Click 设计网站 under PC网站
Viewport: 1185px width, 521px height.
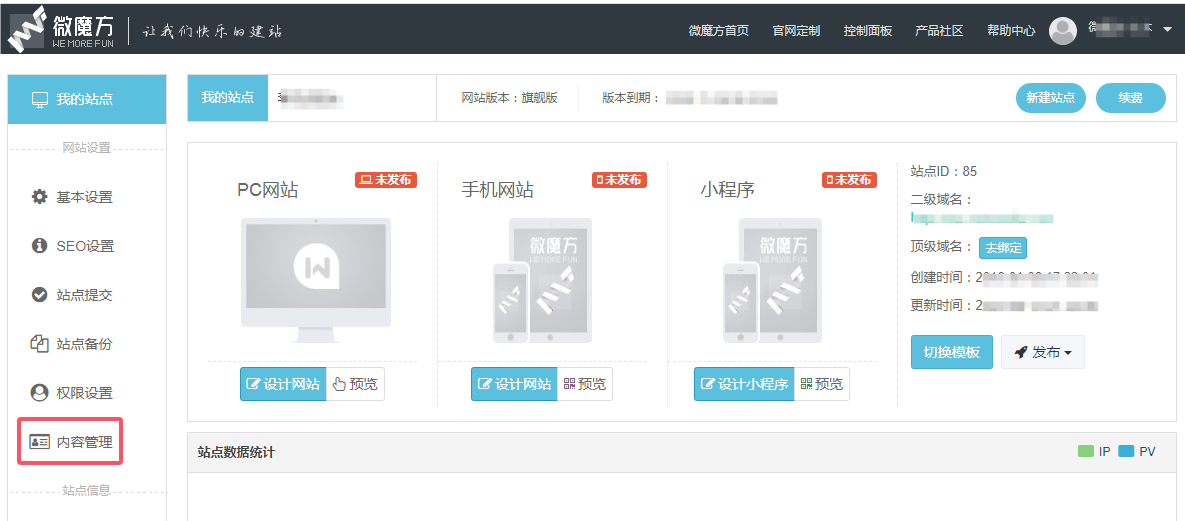(x=283, y=384)
